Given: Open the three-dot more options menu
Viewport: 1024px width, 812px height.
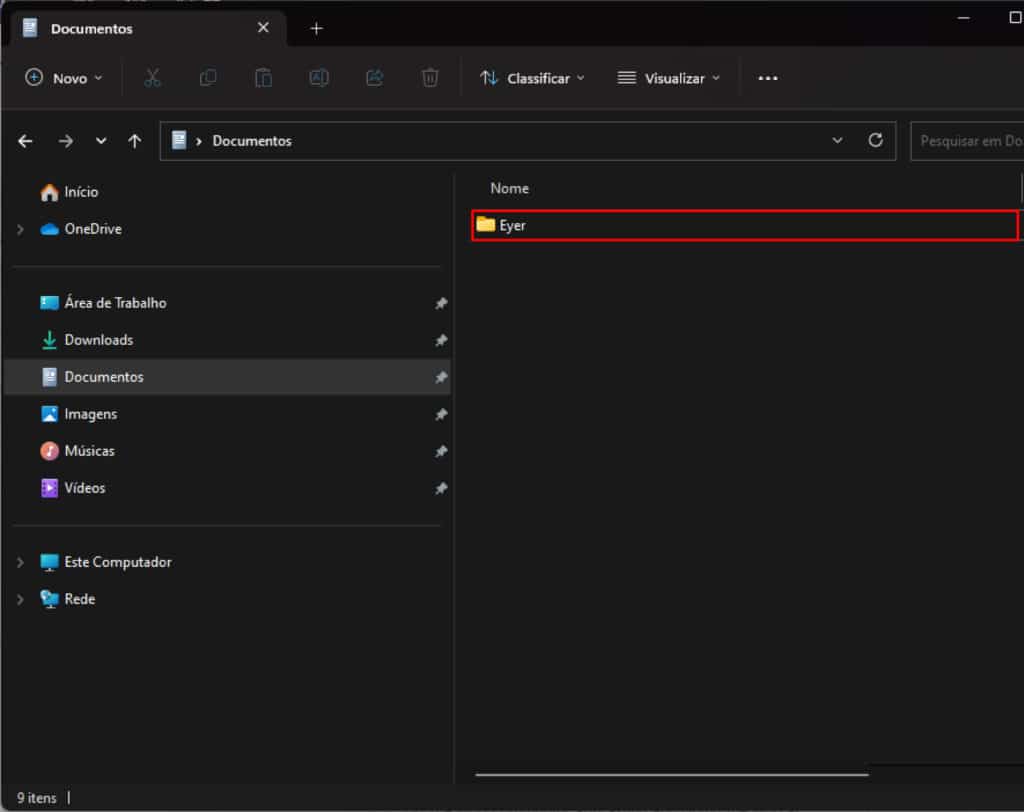Looking at the screenshot, I should (x=767, y=78).
